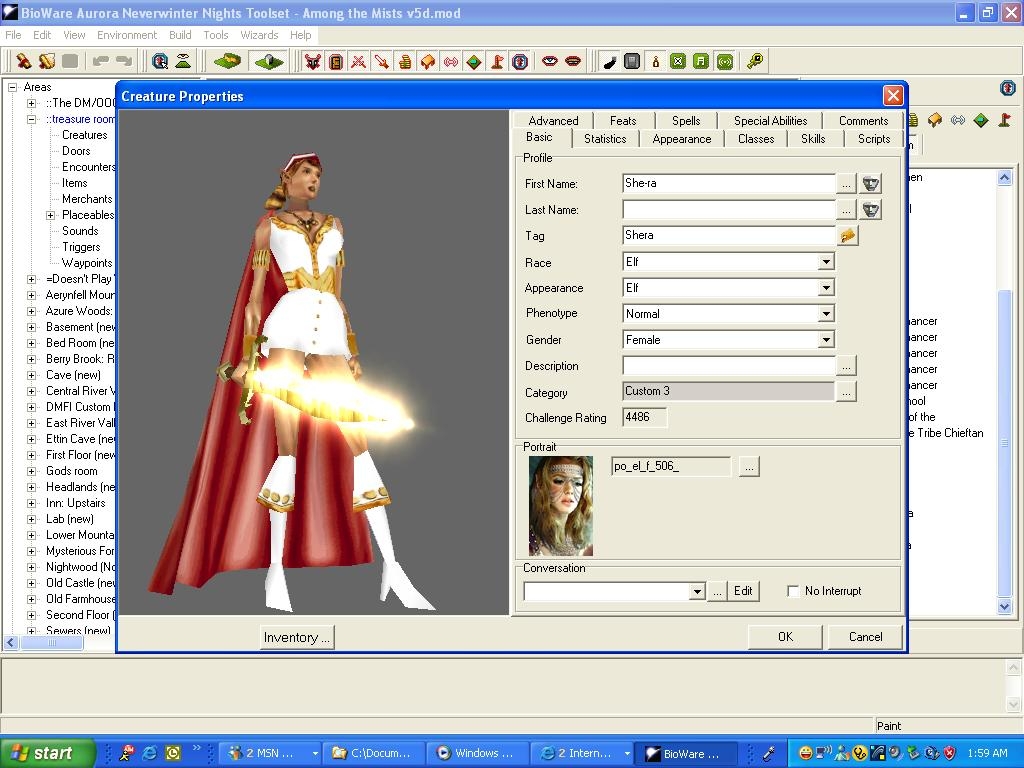Screen dimensions: 1024x768
Task: Enable the No Interrupt checkbox
Action: pos(793,591)
